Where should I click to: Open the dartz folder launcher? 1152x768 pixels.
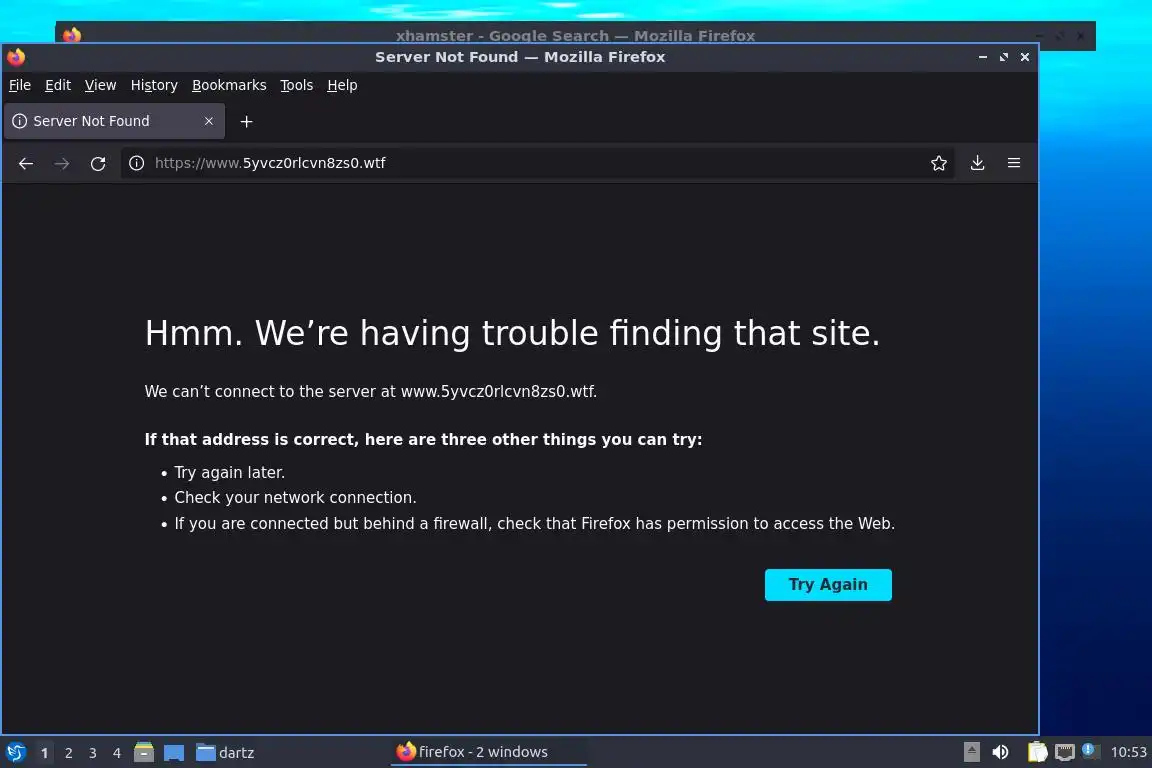[225, 753]
